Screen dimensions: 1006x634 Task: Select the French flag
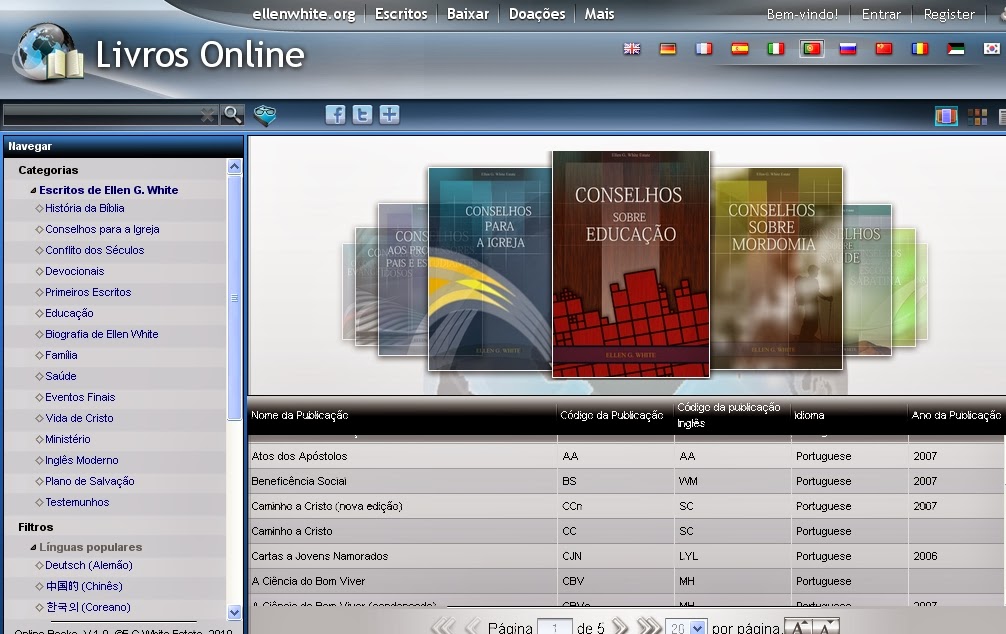point(704,49)
